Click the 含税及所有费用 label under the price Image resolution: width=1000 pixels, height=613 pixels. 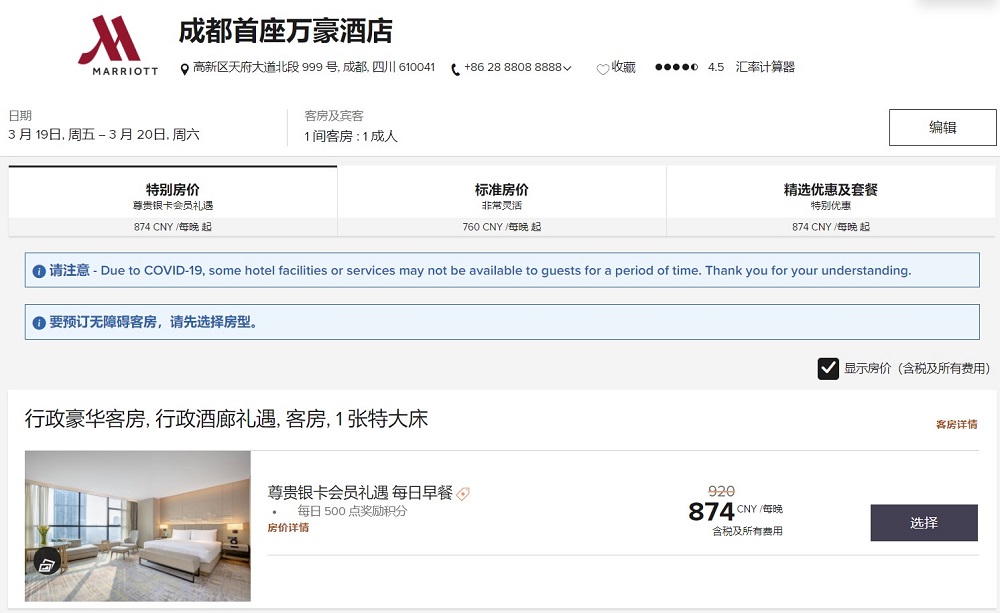point(747,531)
